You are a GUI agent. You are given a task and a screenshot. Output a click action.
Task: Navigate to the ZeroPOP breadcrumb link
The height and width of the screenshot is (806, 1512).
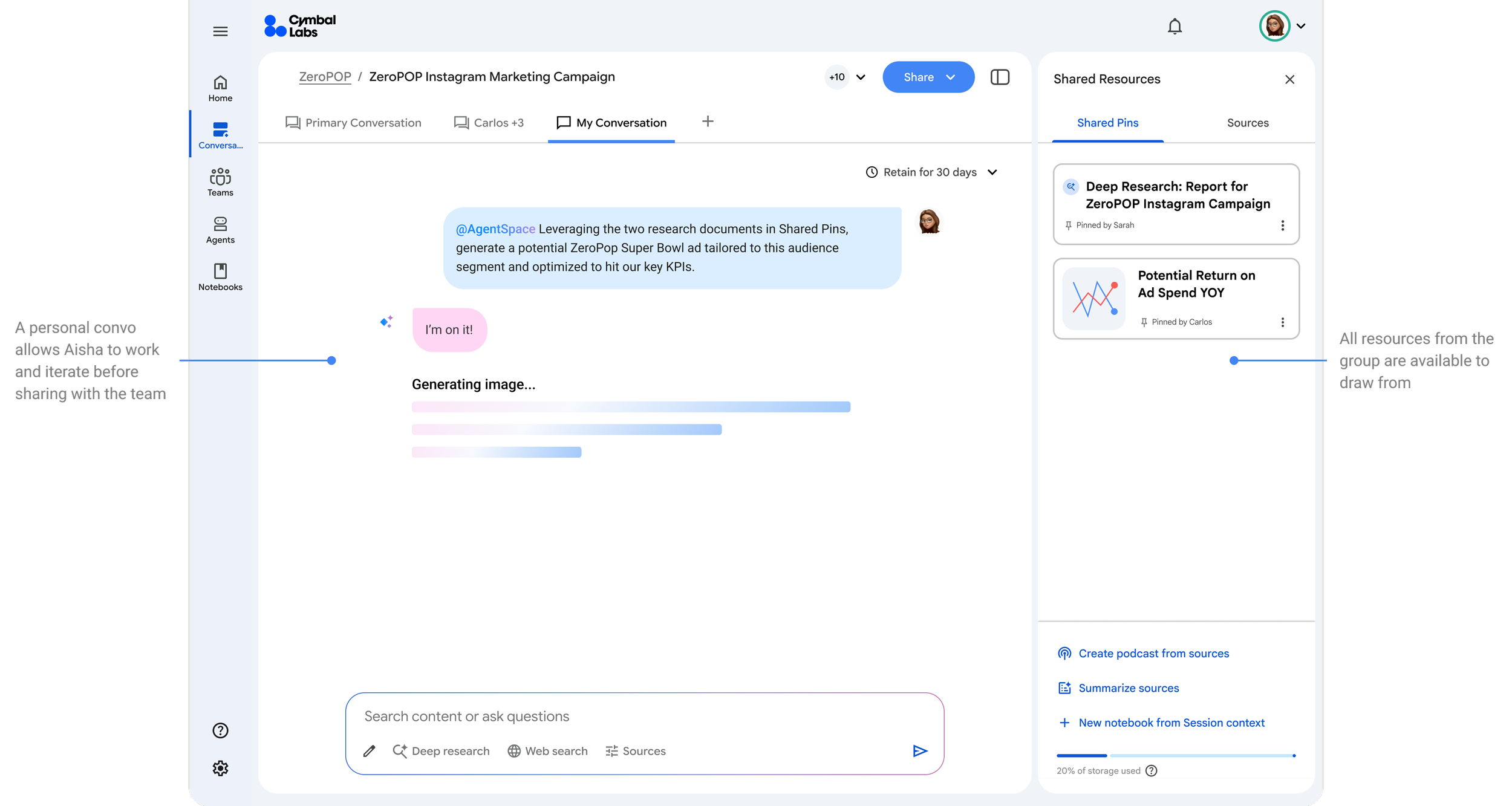coord(325,77)
